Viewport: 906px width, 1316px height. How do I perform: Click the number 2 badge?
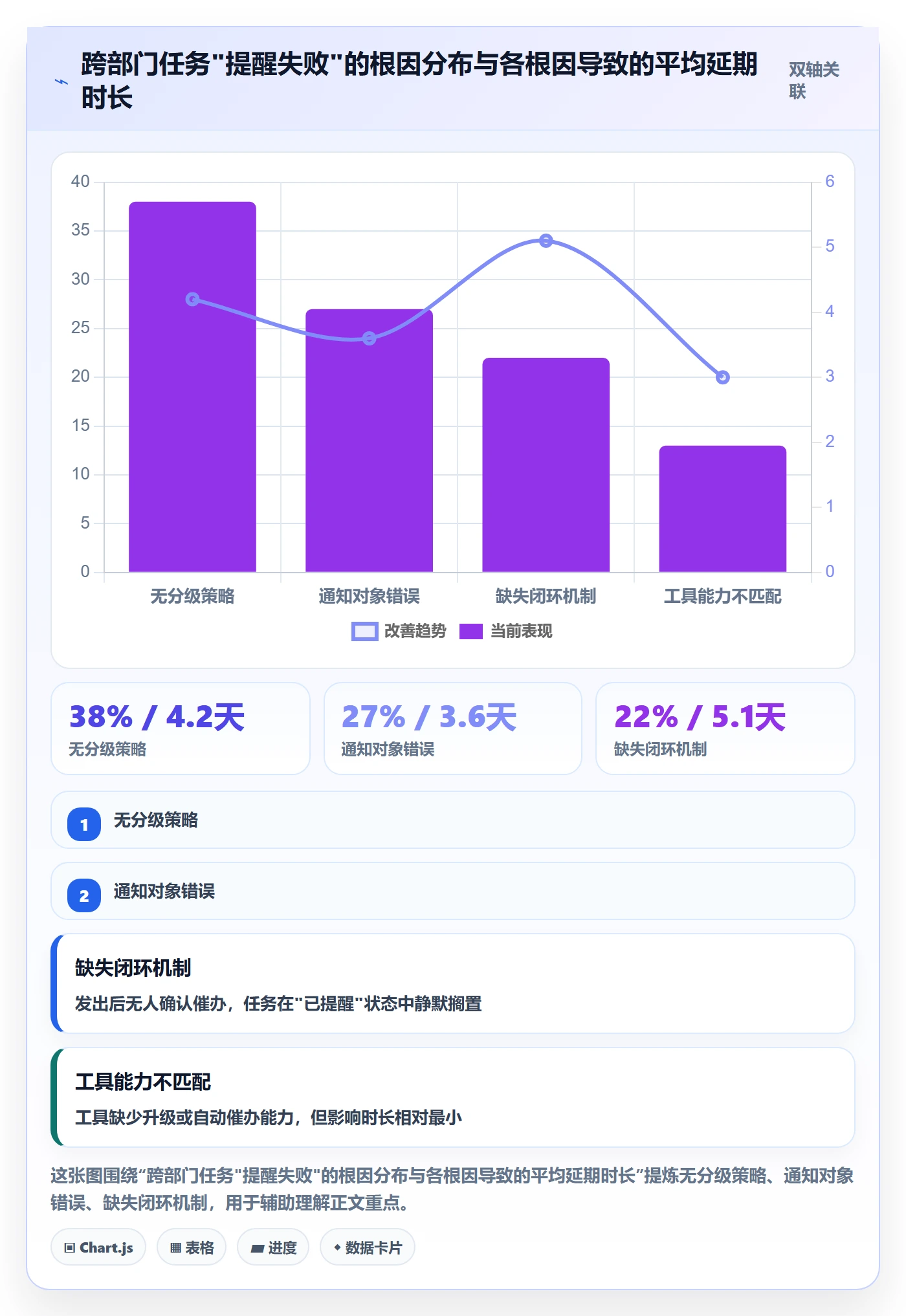point(84,895)
